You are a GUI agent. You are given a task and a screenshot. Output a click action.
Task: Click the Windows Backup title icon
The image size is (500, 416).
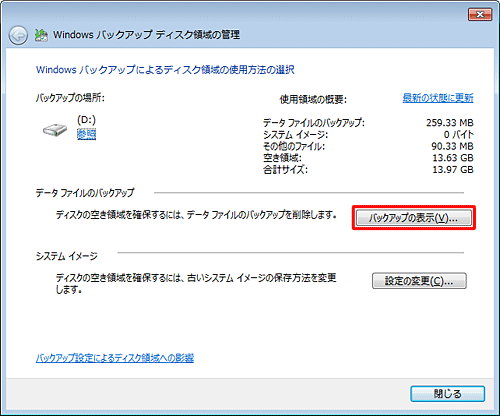[41, 35]
